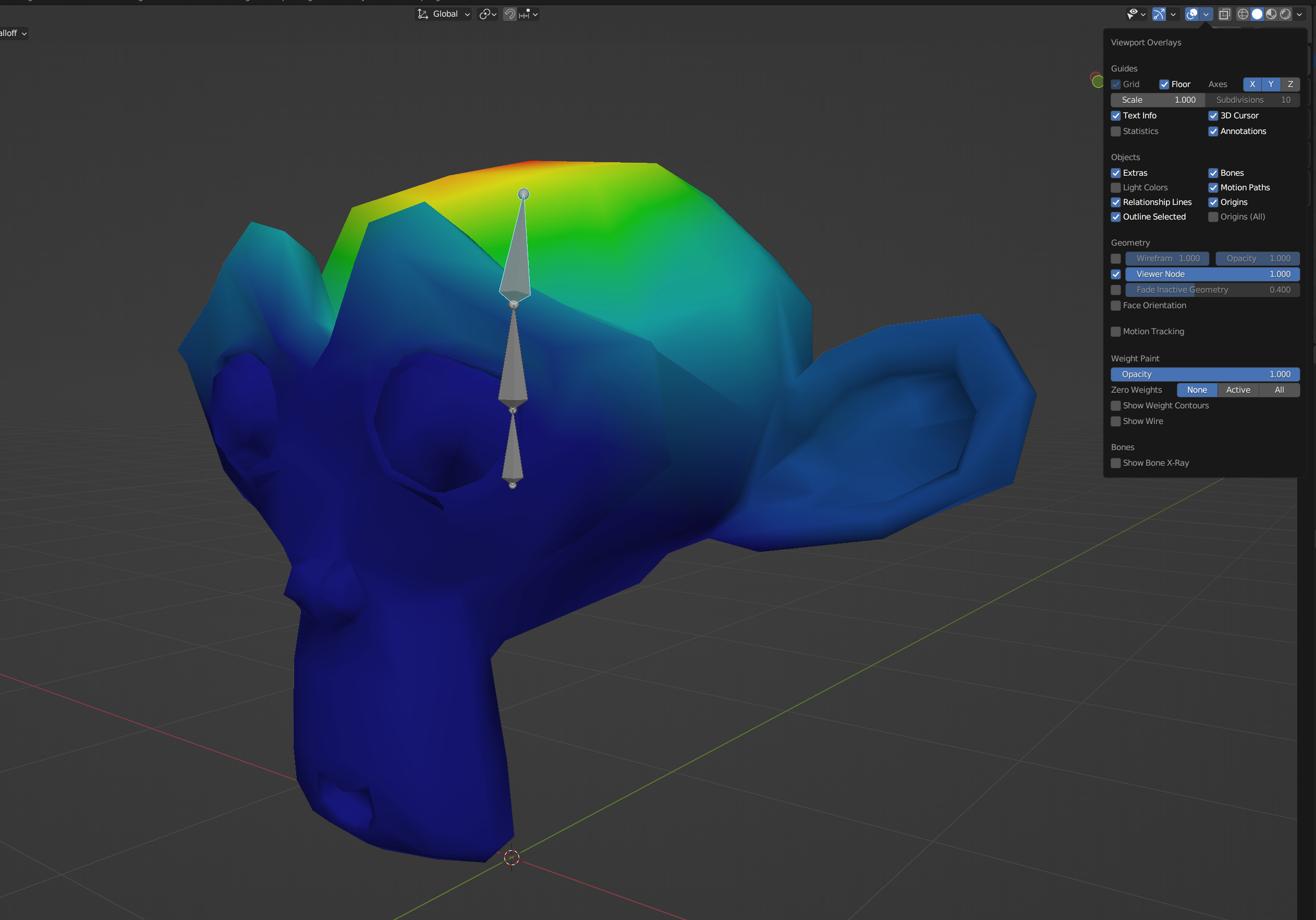Close the overlays dropdown arrow
The height and width of the screenshot is (920, 1316).
click(x=1206, y=14)
